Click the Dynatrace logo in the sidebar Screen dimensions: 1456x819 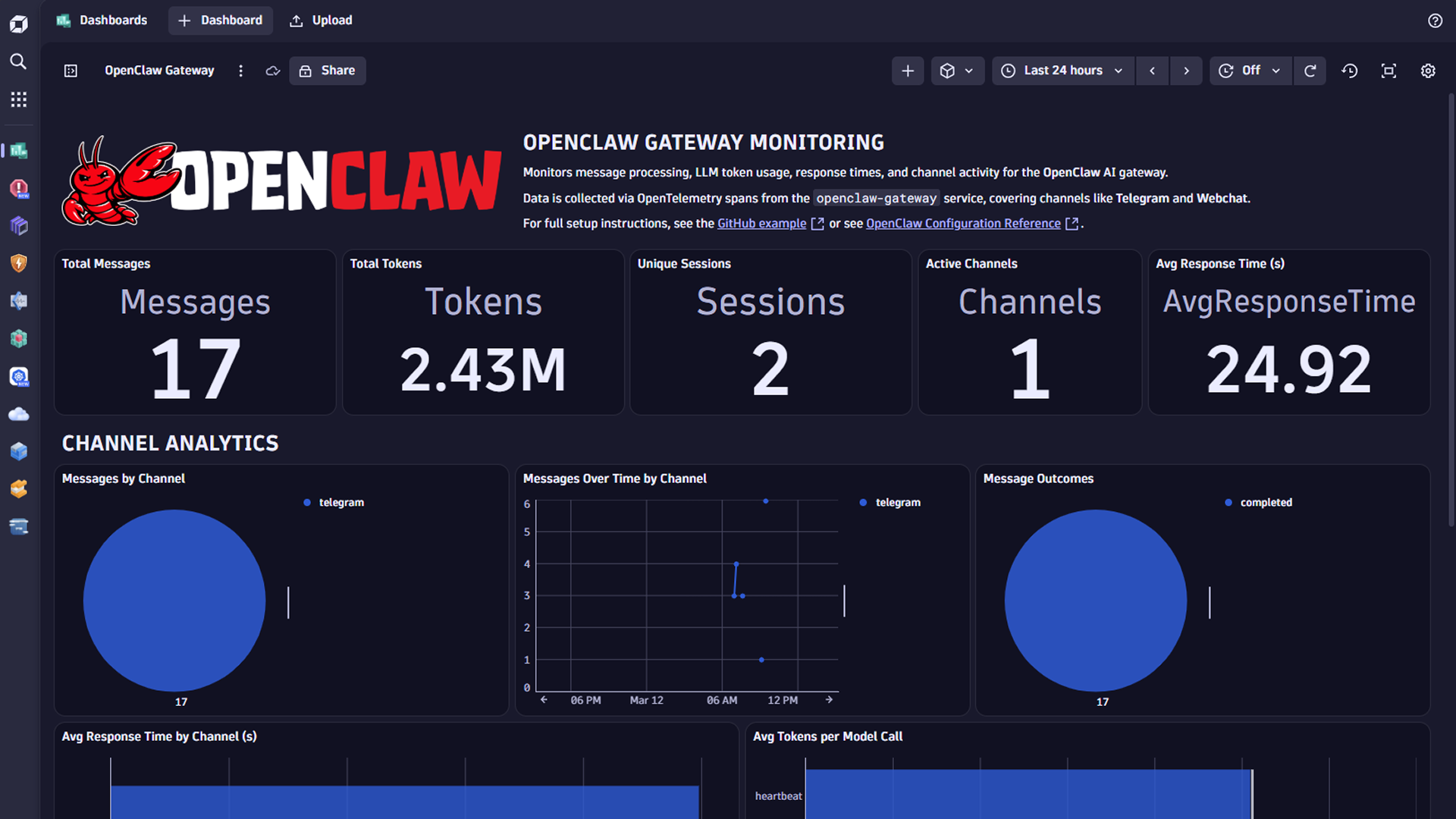pyautogui.click(x=19, y=24)
